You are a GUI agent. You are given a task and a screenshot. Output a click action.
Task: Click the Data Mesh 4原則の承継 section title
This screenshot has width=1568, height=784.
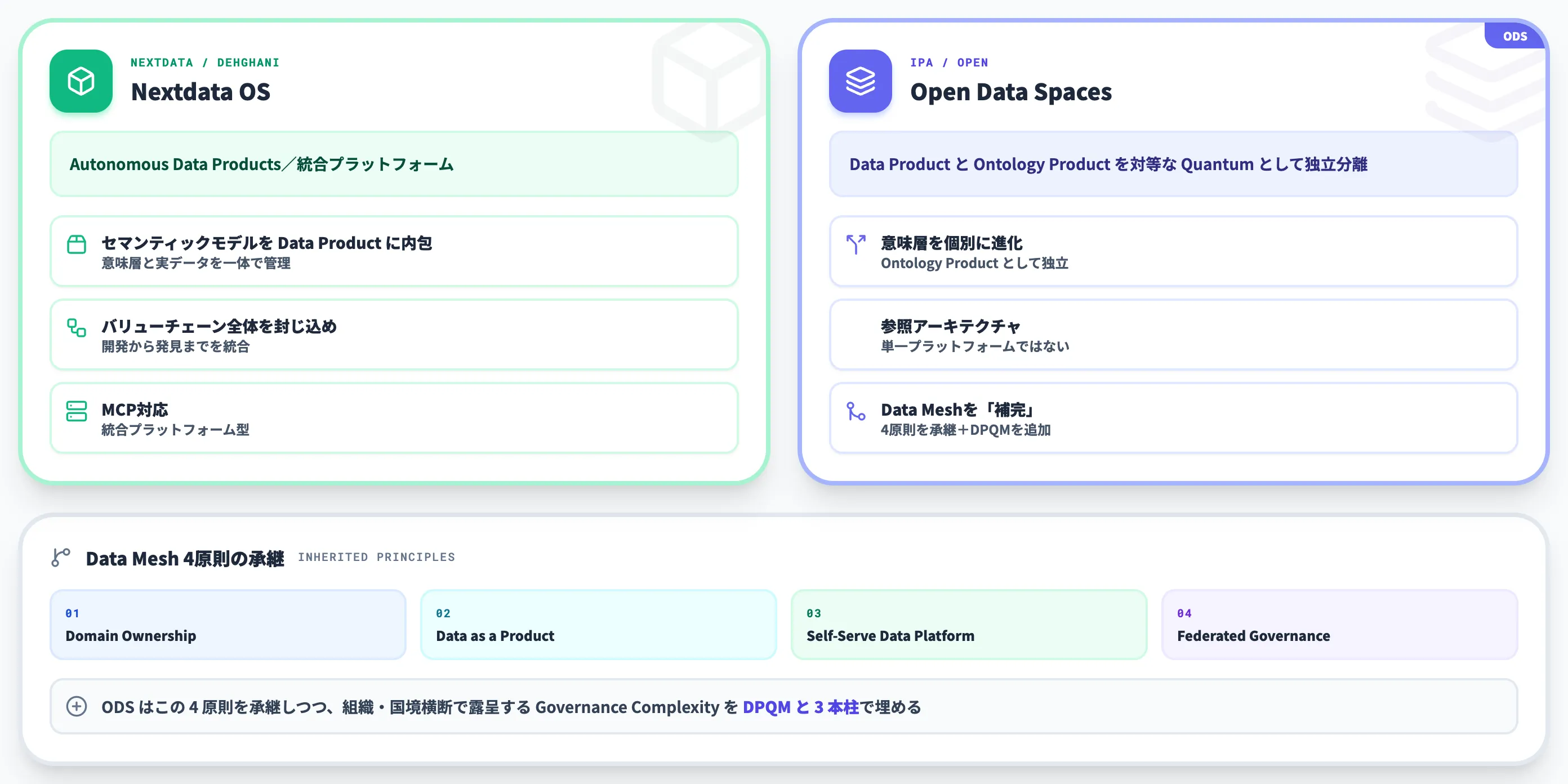(x=185, y=558)
